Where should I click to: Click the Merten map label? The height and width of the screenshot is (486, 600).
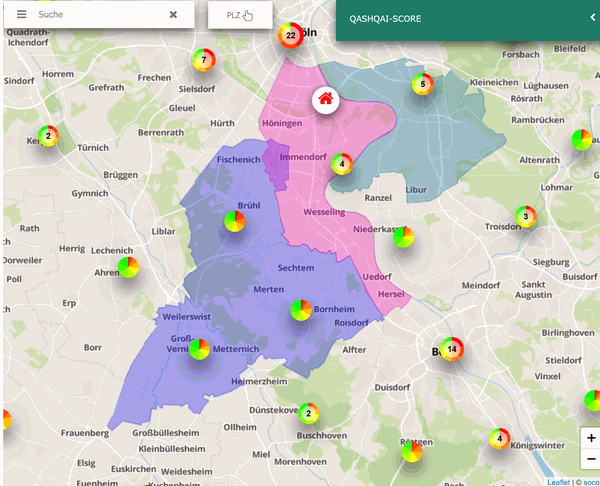click(x=269, y=289)
